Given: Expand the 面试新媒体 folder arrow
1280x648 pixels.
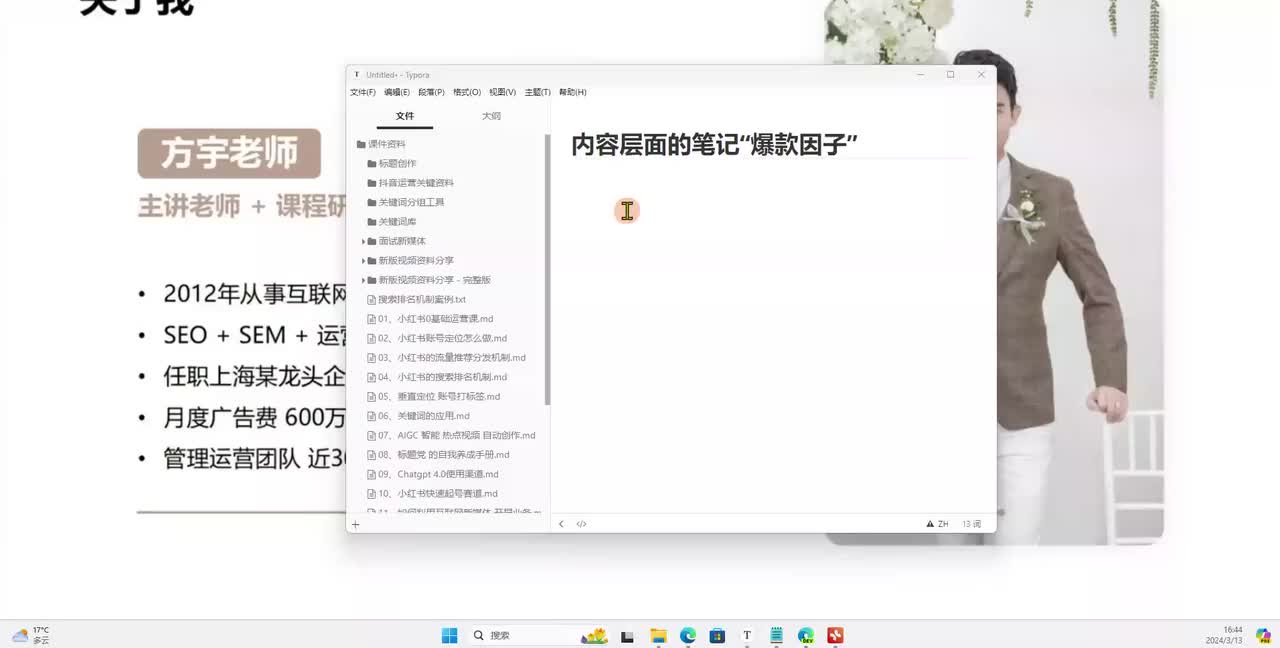Looking at the screenshot, I should tap(363, 241).
